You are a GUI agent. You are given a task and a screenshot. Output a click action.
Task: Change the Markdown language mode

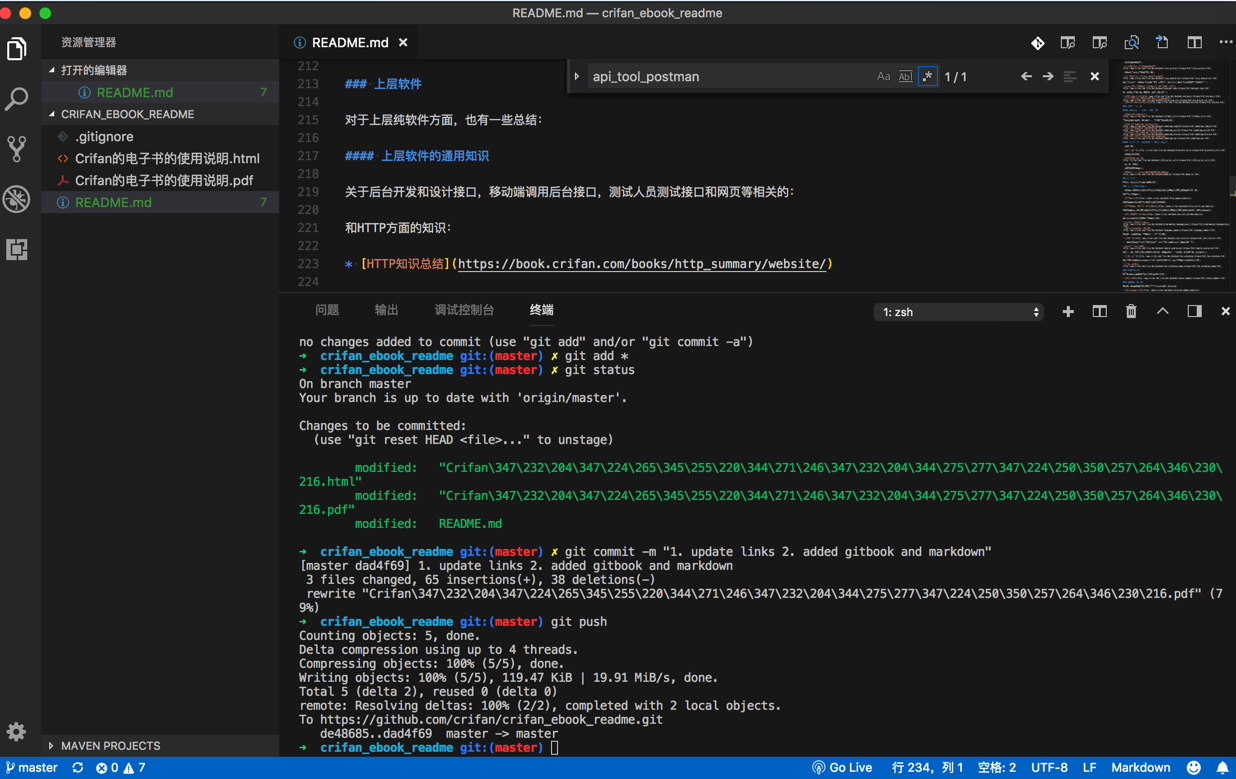[1140, 768]
